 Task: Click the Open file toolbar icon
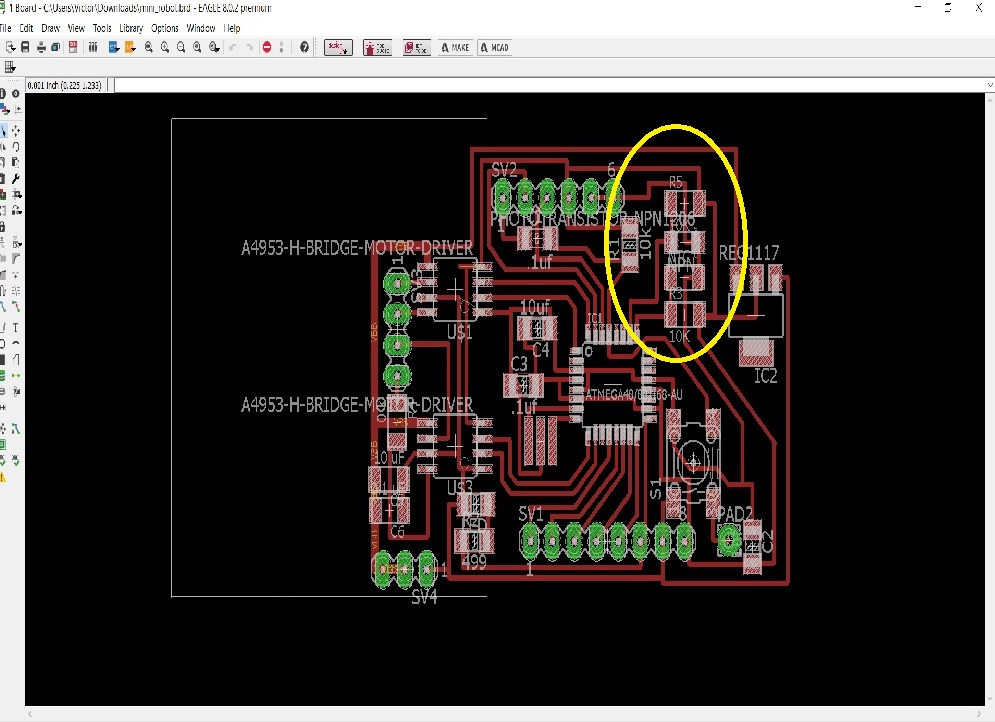coord(10,47)
